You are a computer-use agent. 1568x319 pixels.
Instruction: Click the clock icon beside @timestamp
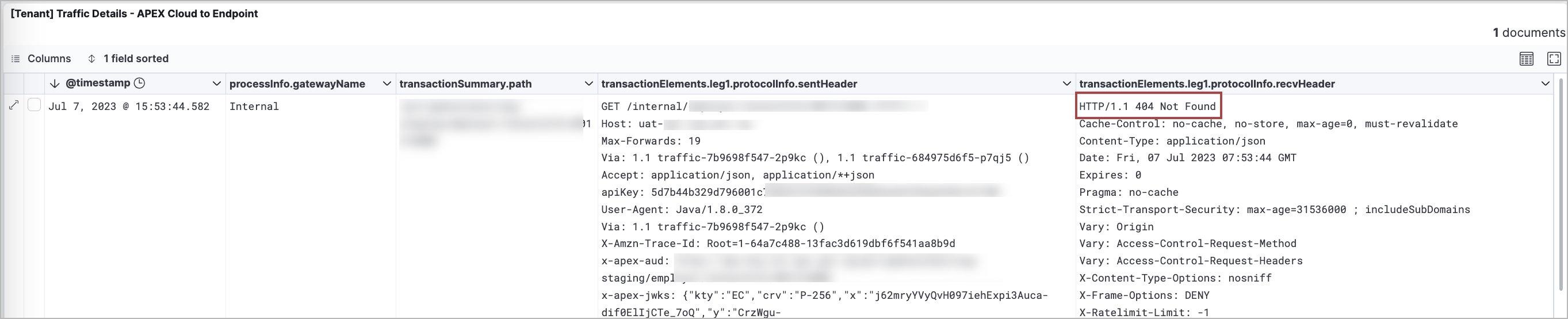[x=139, y=83]
